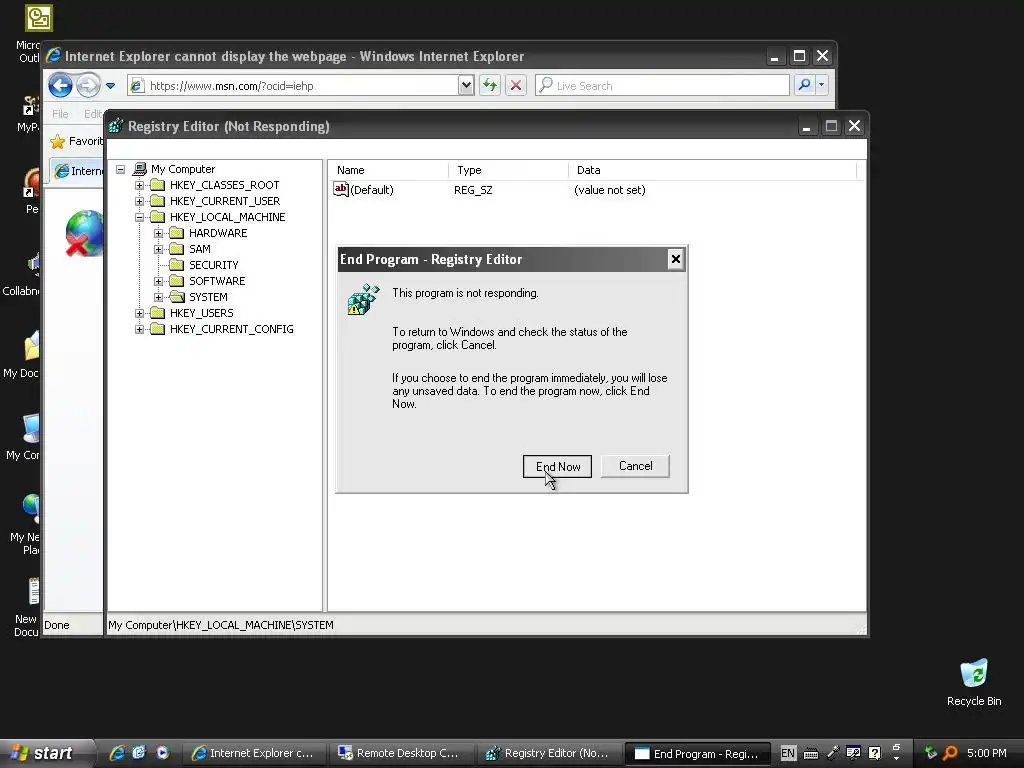Screen dimensions: 1024x768
Task: Click Forward button in Internet Explorer
Action: coord(88,86)
